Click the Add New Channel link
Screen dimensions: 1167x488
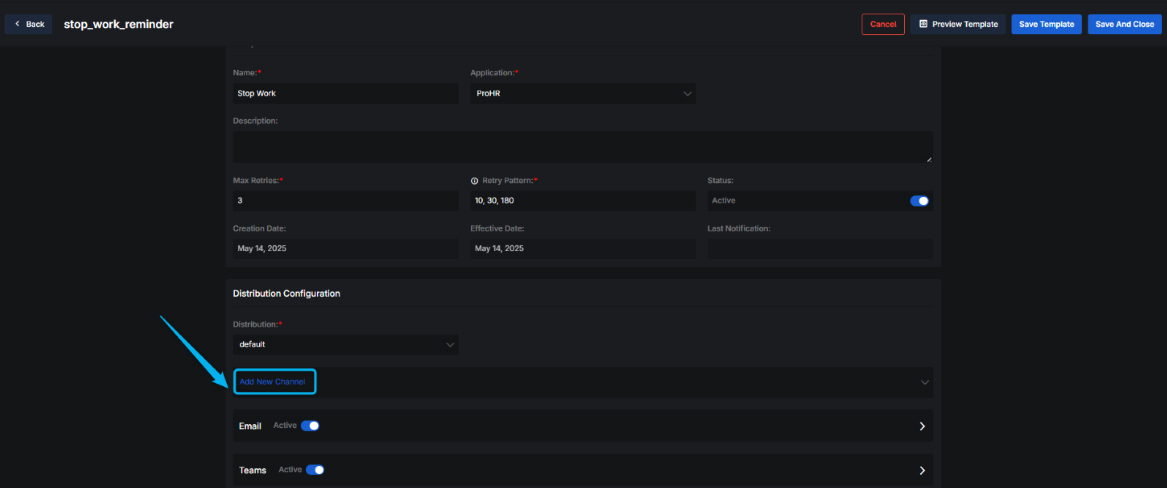pos(273,382)
